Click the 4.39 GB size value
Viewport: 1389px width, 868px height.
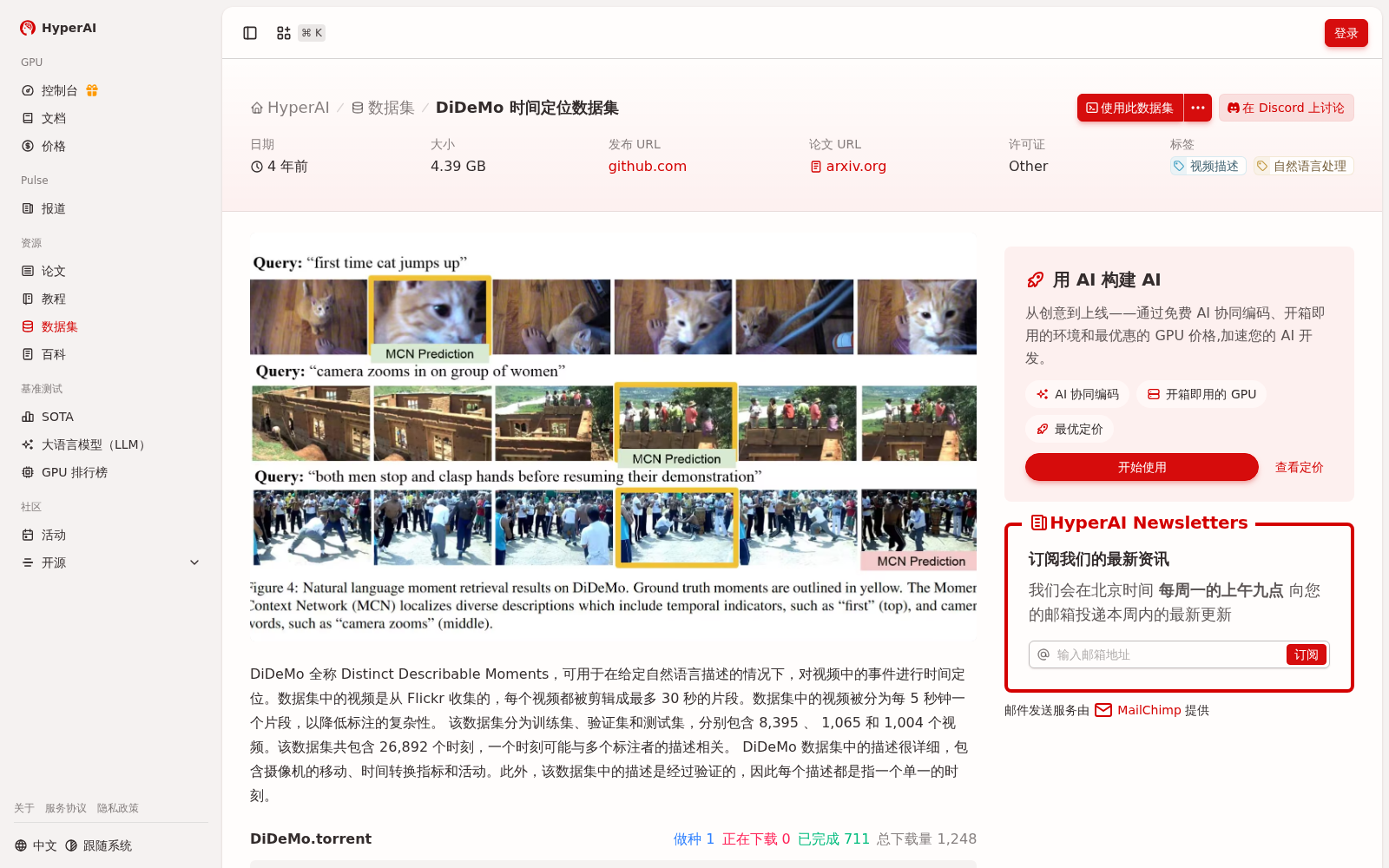[458, 166]
